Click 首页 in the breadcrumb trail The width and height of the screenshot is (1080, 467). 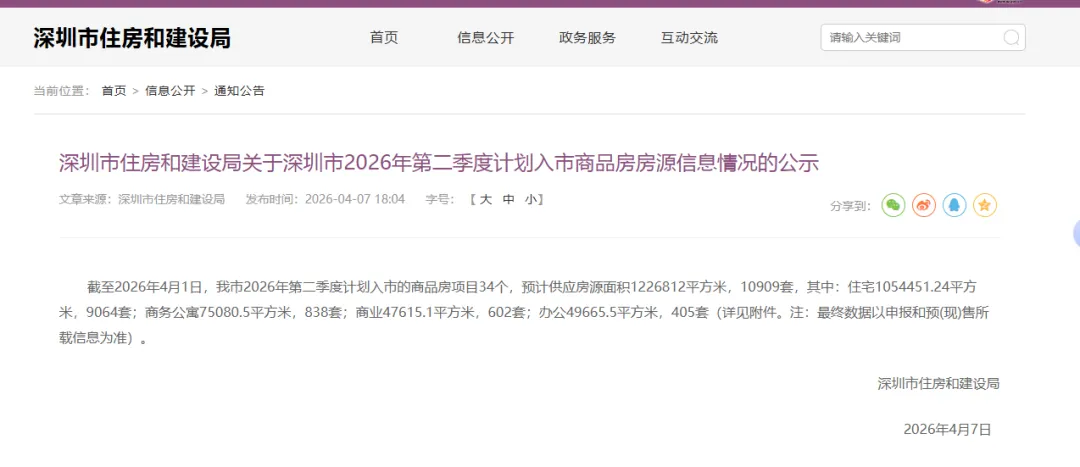(114, 90)
